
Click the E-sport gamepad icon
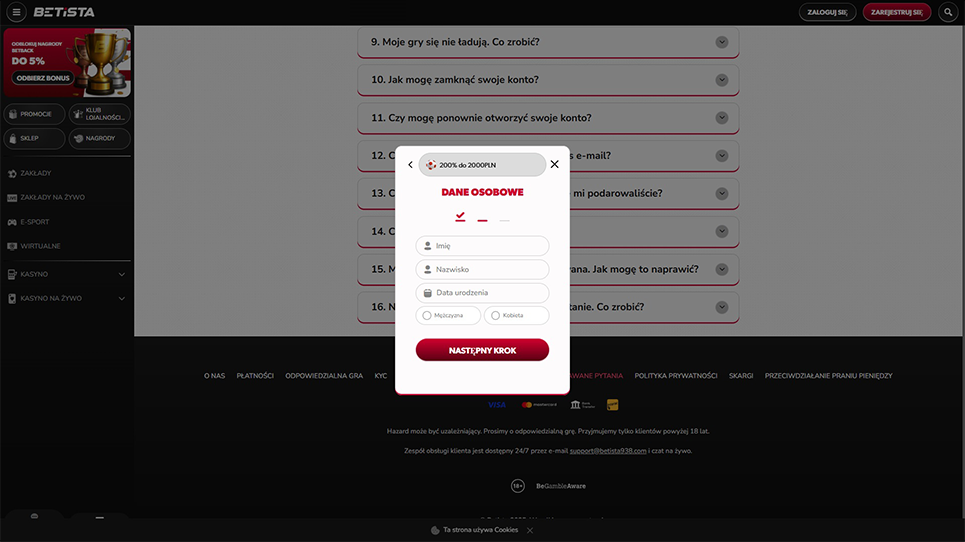(x=12, y=222)
